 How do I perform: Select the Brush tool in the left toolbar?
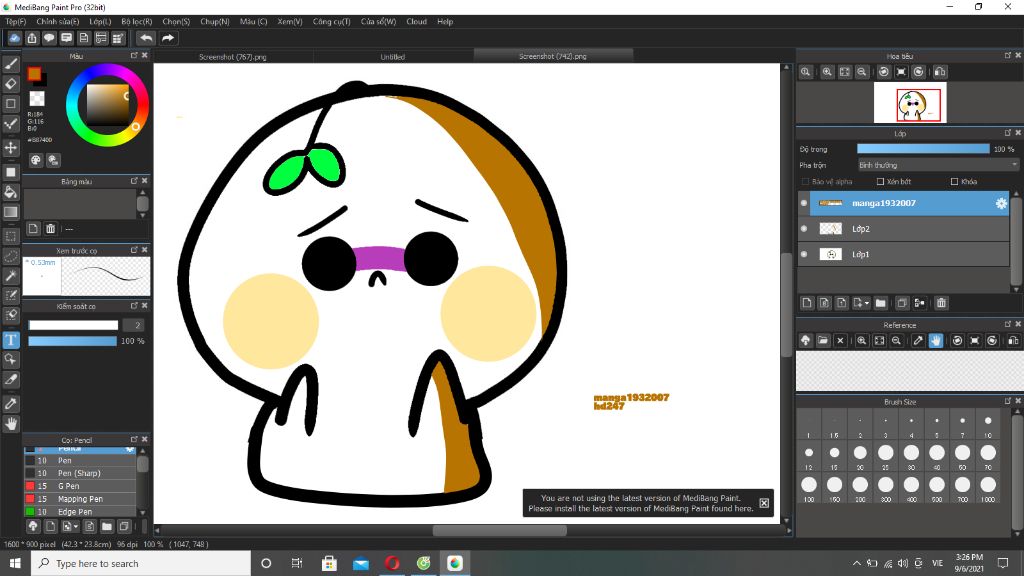click(11, 63)
